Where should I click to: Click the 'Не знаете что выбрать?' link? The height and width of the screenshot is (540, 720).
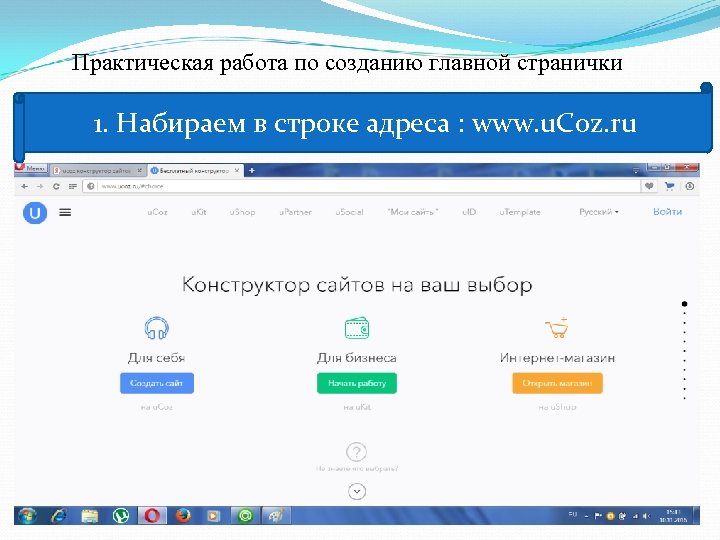357,469
